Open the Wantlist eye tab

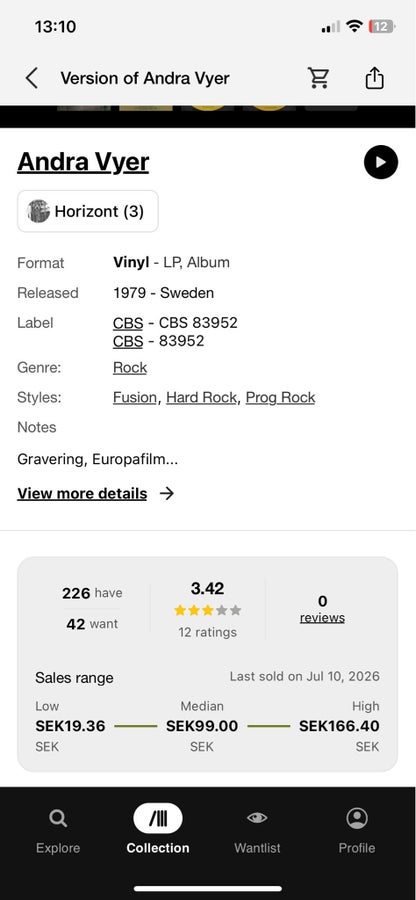[x=257, y=830]
